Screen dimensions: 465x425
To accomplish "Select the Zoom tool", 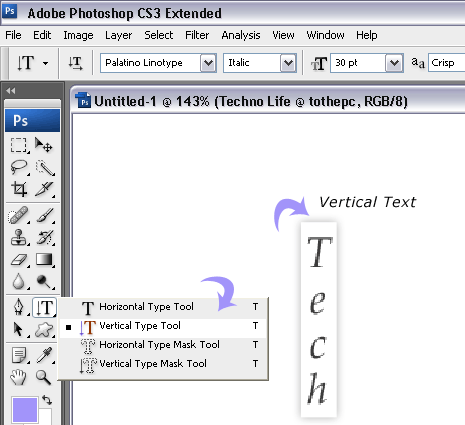I will coord(44,377).
